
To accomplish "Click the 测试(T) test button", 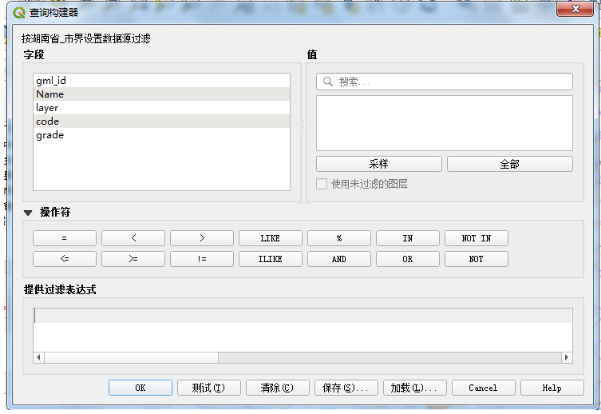I will tap(209, 388).
